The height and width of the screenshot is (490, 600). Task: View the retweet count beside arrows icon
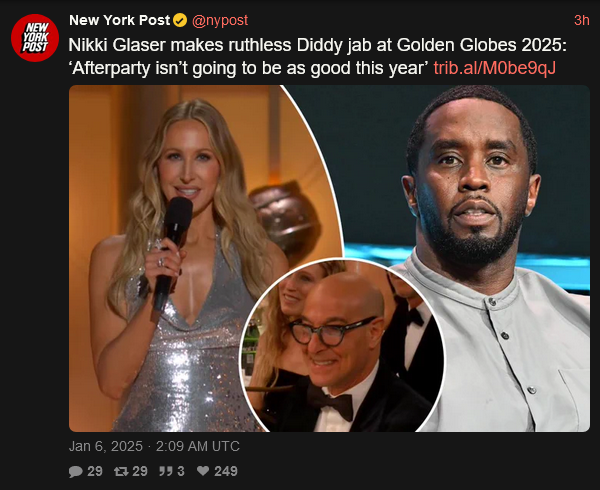click(x=140, y=471)
